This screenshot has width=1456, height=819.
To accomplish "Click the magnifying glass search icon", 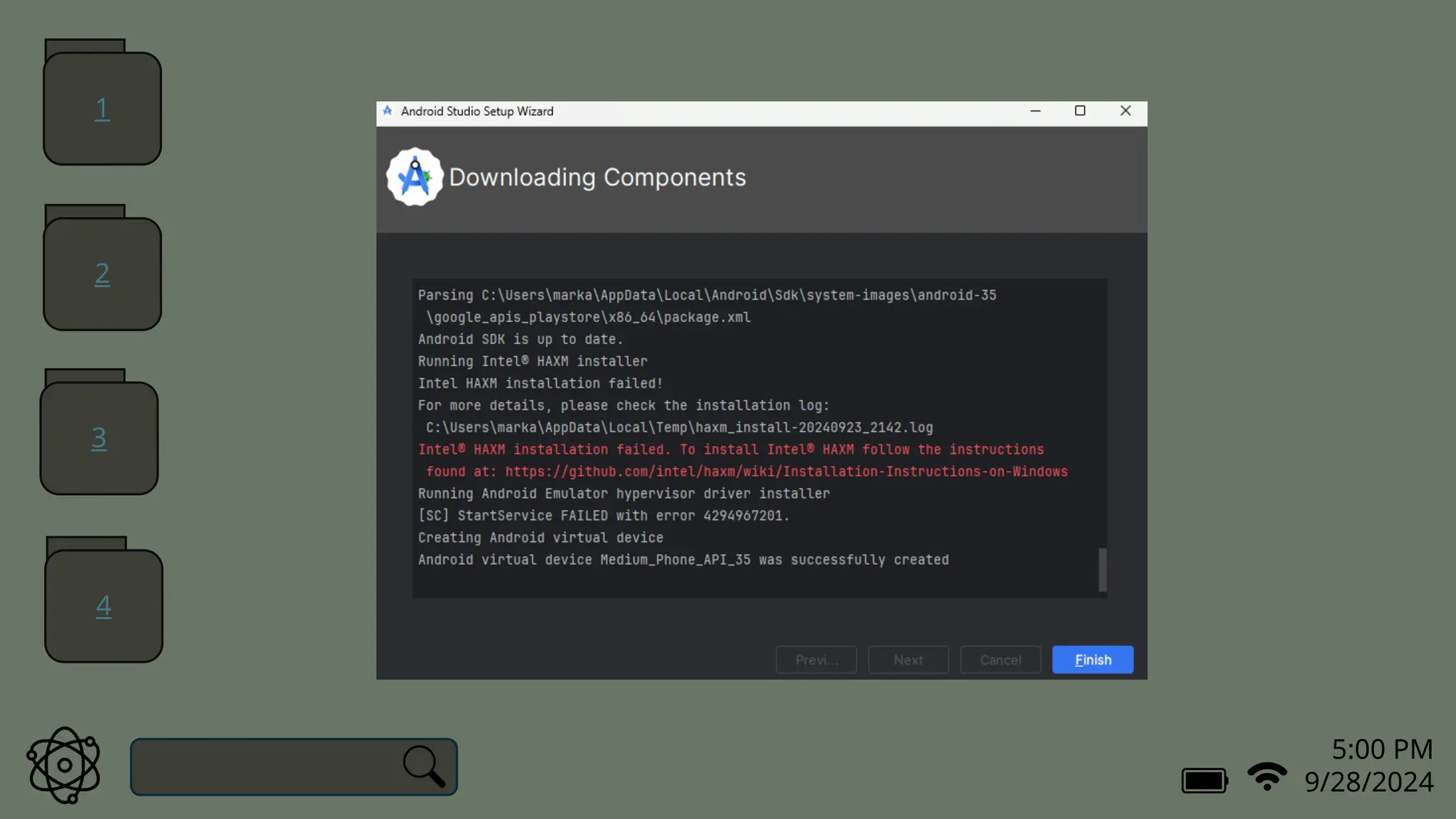I will 424,766.
